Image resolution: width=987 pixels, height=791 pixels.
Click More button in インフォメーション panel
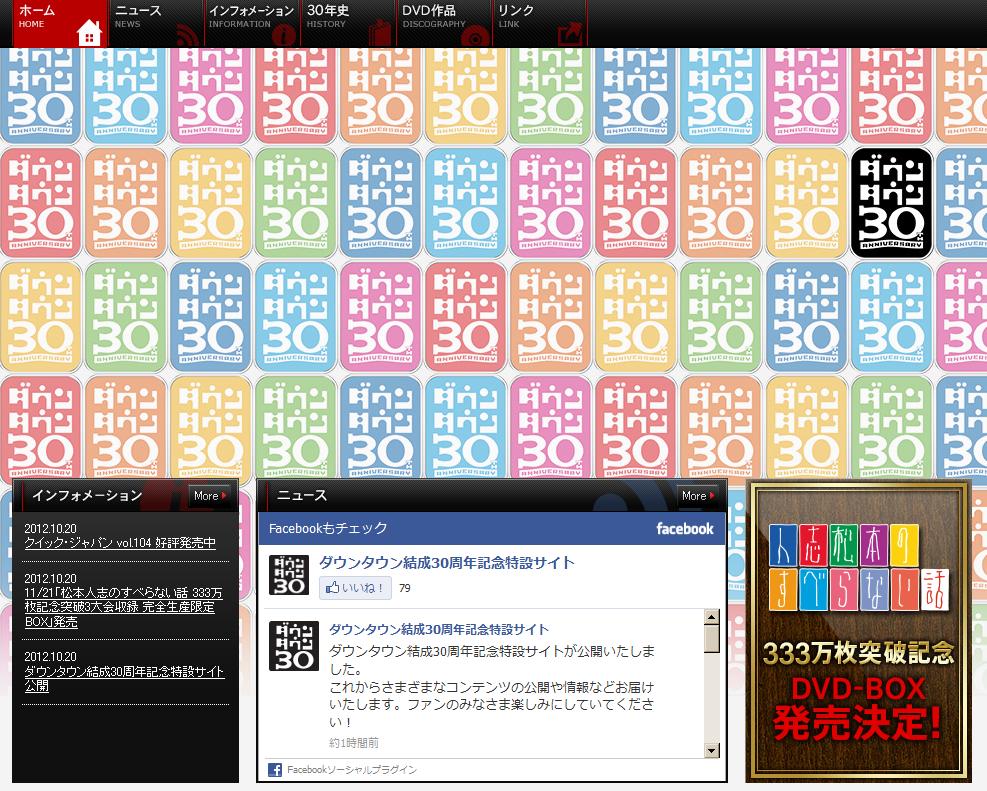click(x=210, y=496)
